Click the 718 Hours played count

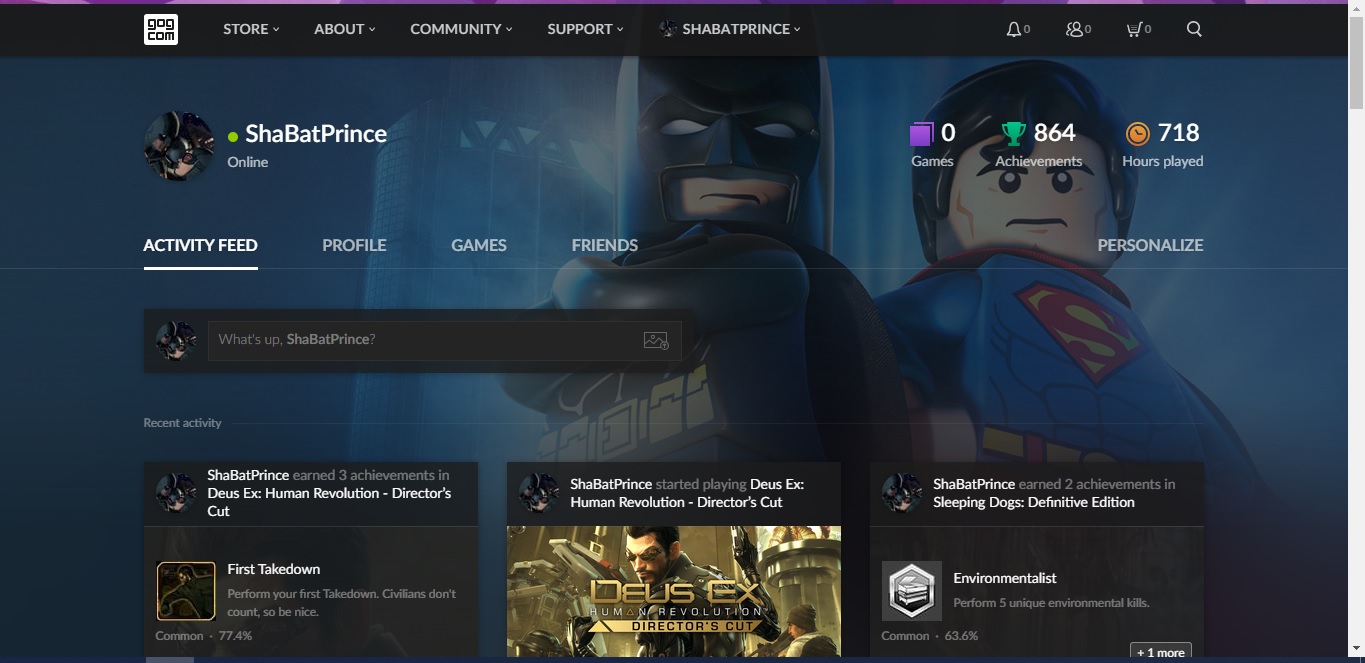pyautogui.click(x=1178, y=133)
